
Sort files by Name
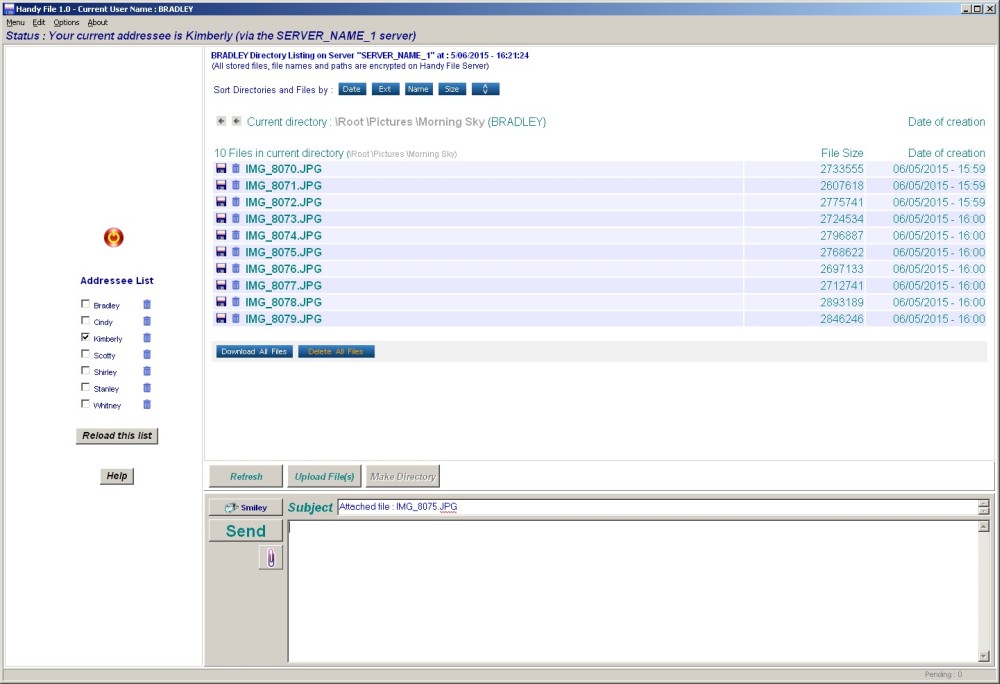click(x=418, y=89)
